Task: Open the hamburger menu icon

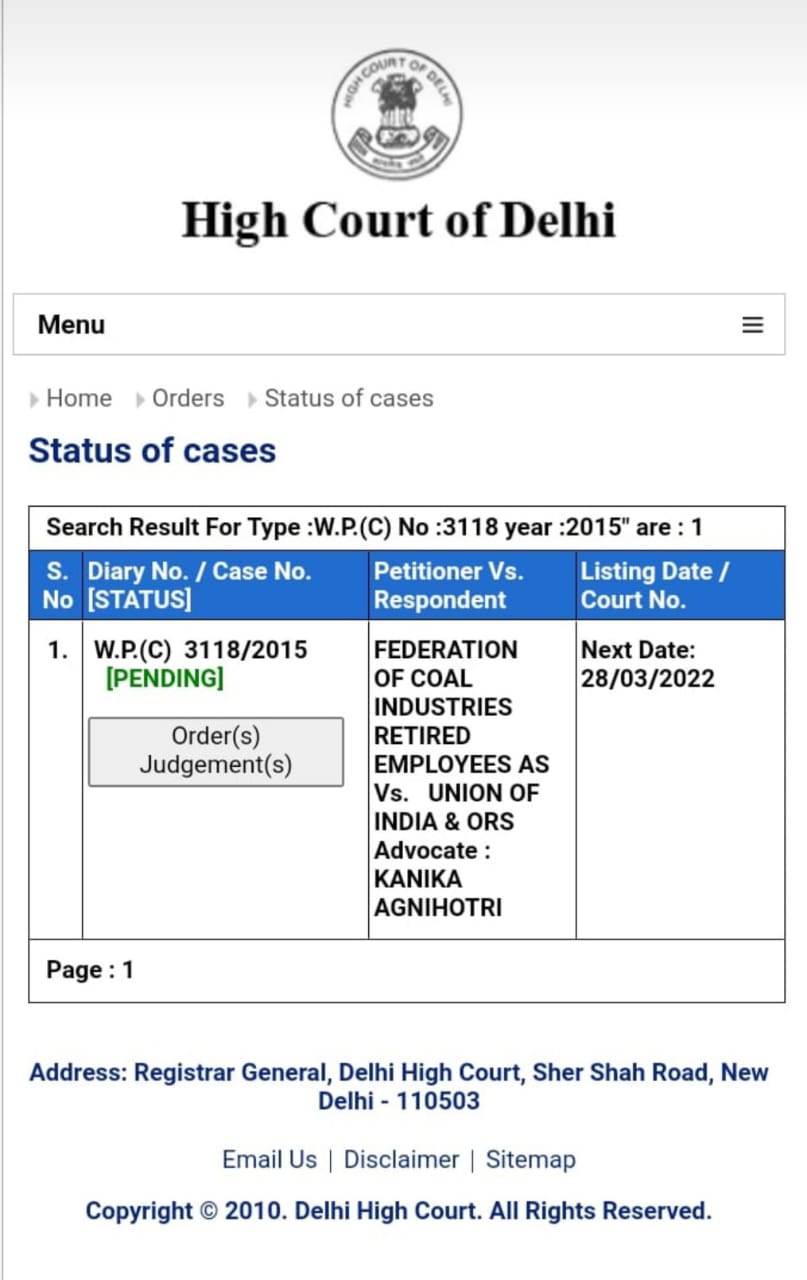Action: tap(752, 325)
